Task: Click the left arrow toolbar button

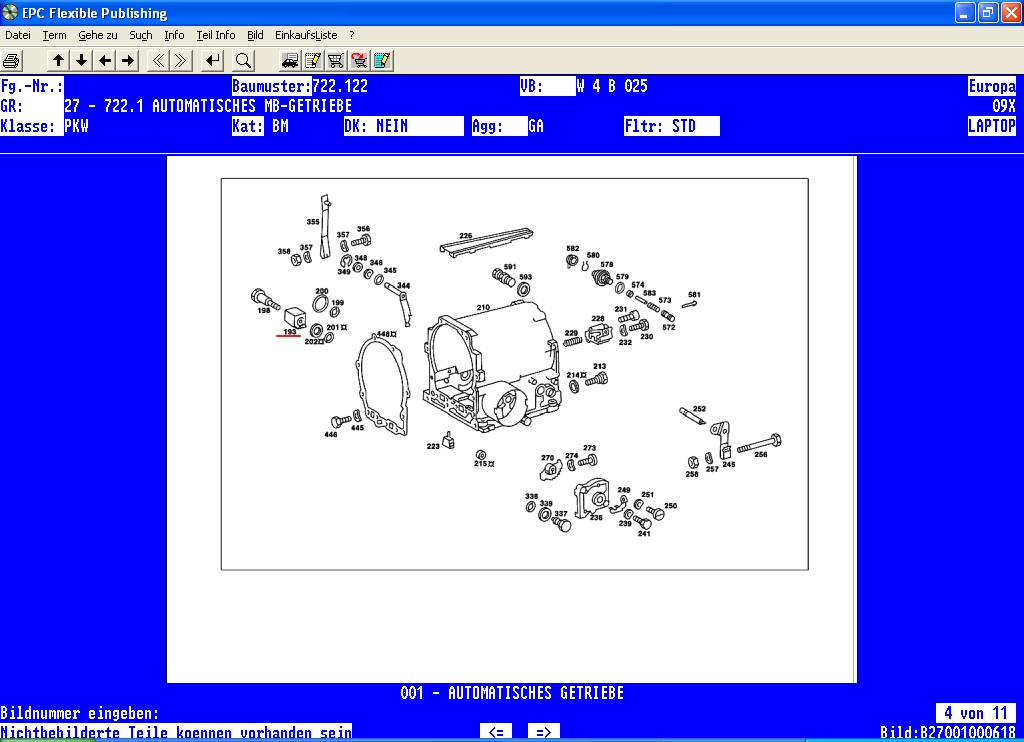Action: pos(105,60)
